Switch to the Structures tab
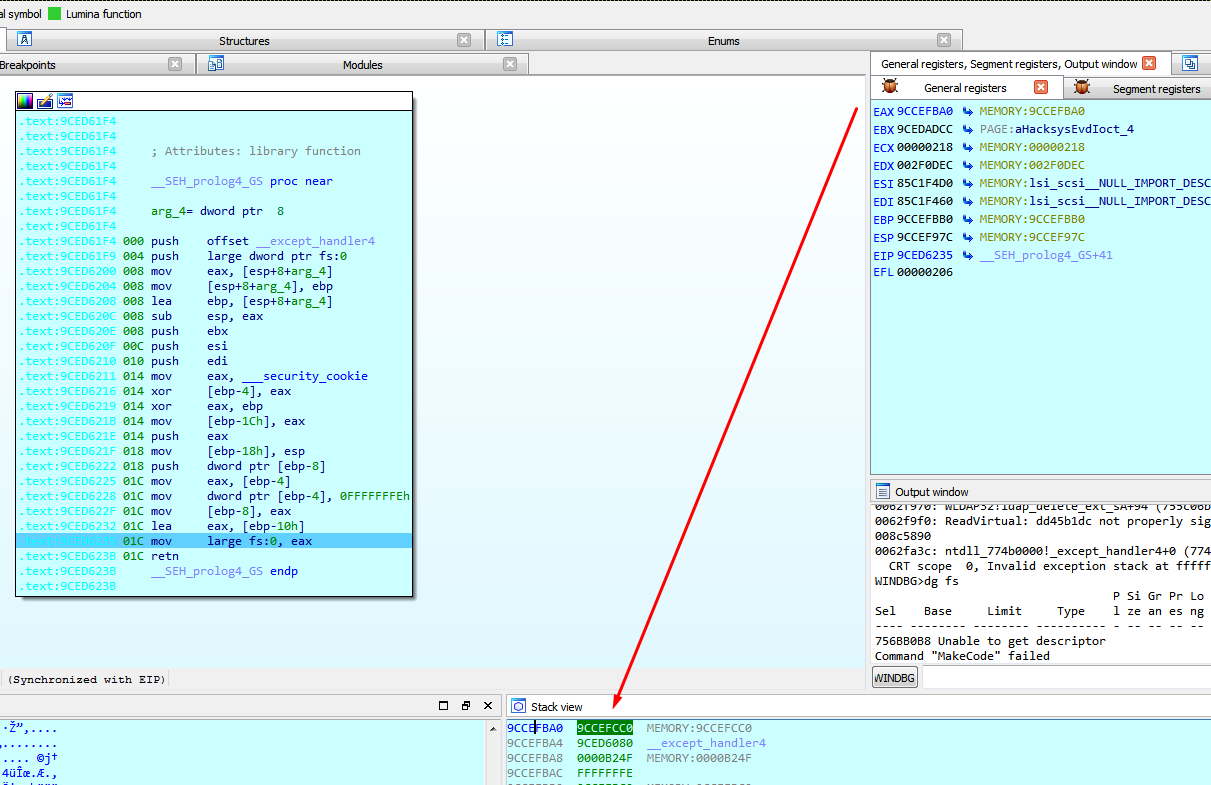Viewport: 1211px width, 785px height. click(x=244, y=41)
